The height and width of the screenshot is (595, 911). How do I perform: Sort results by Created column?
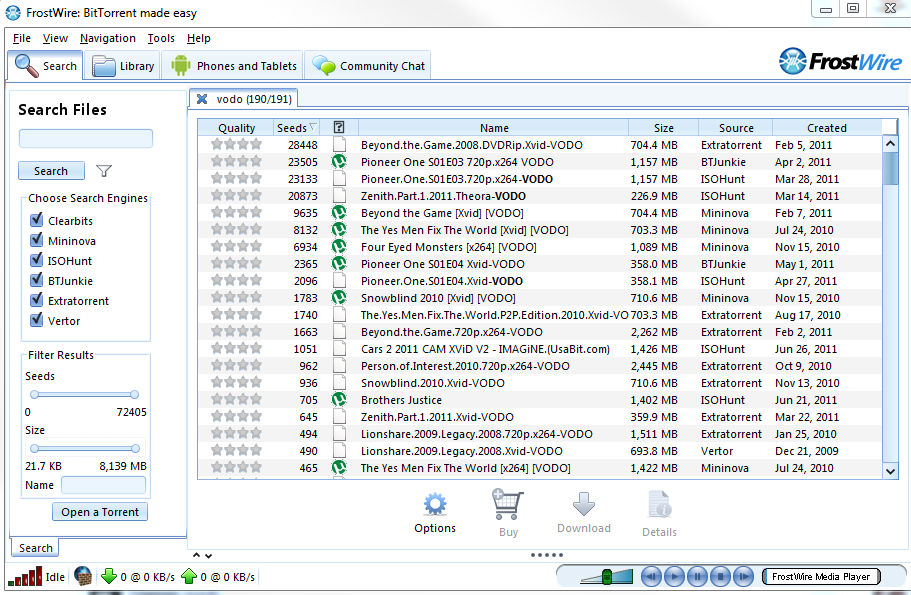click(827, 127)
